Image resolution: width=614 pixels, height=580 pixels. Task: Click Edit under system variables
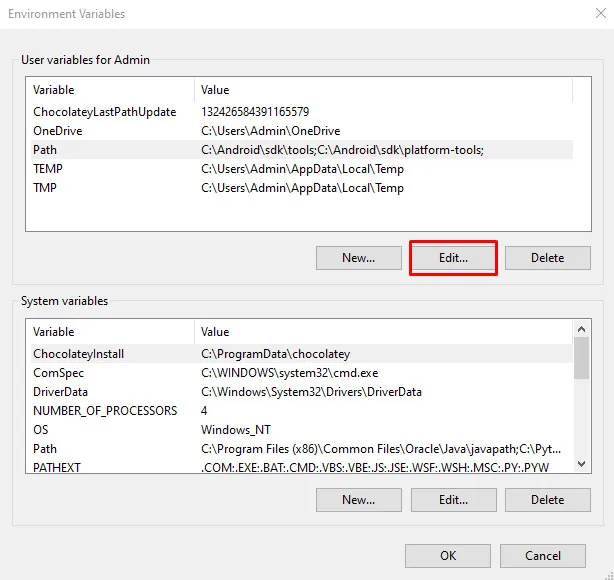click(x=453, y=499)
